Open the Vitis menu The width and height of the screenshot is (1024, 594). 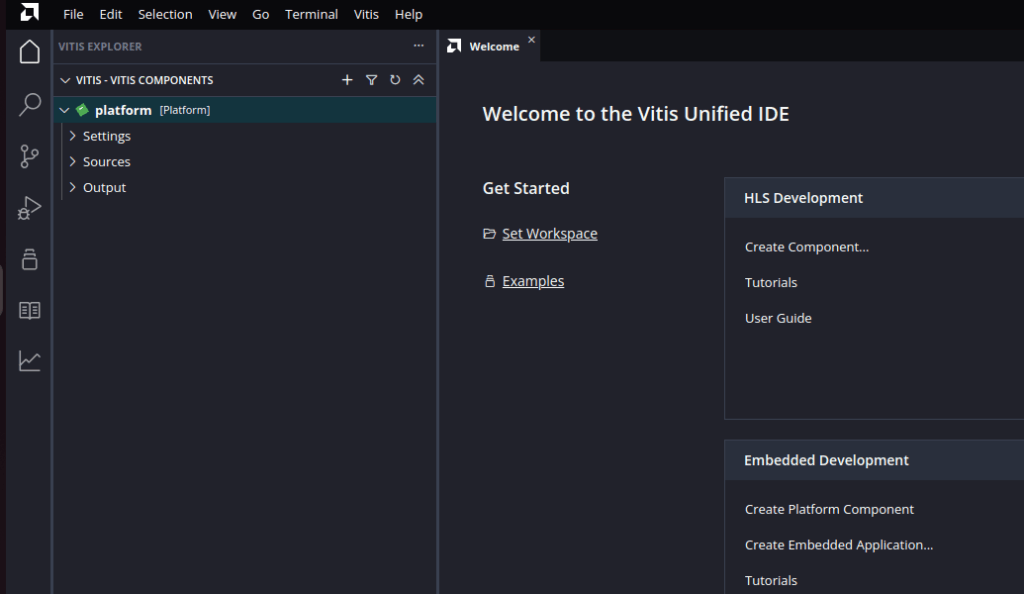366,14
